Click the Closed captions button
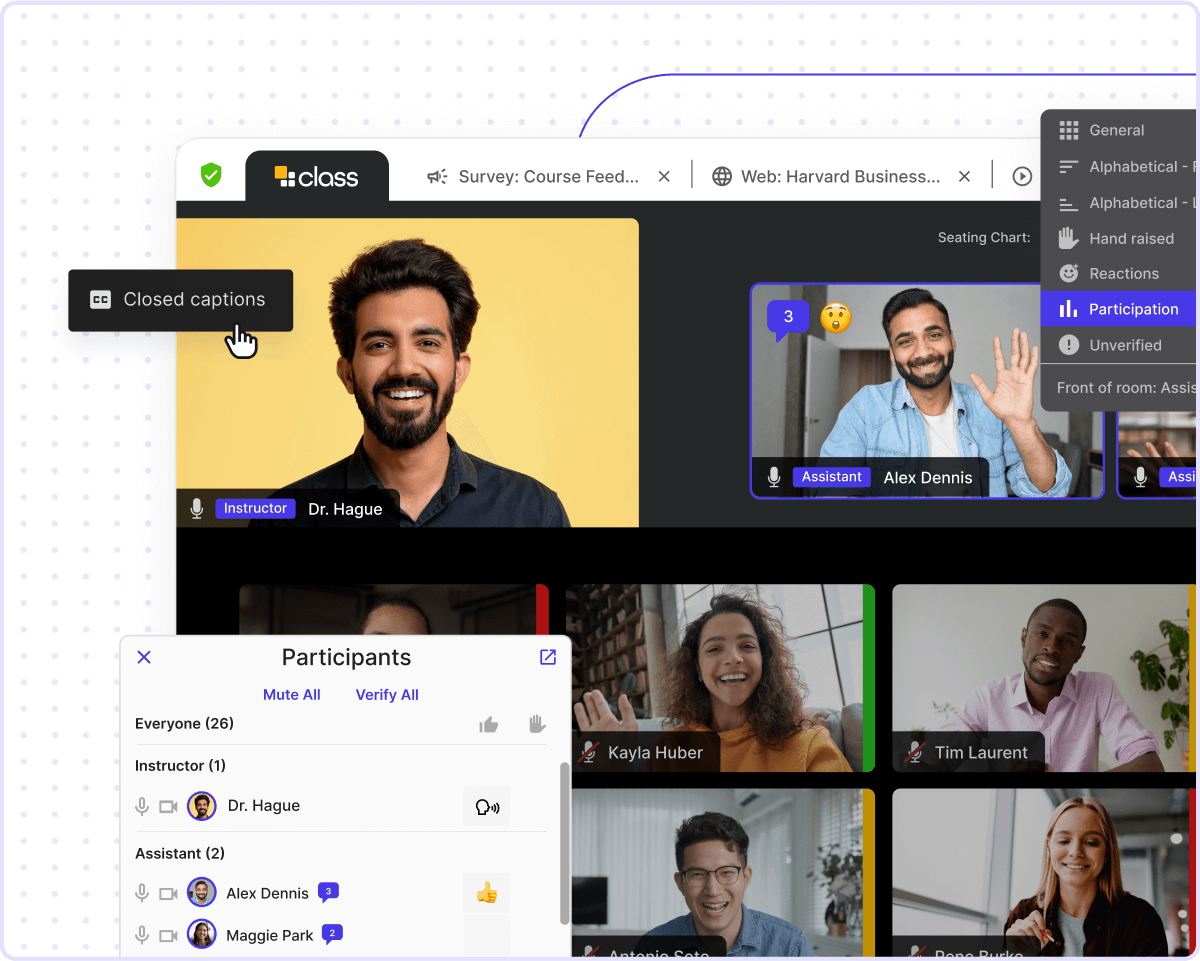The height and width of the screenshot is (961, 1200). (180, 300)
